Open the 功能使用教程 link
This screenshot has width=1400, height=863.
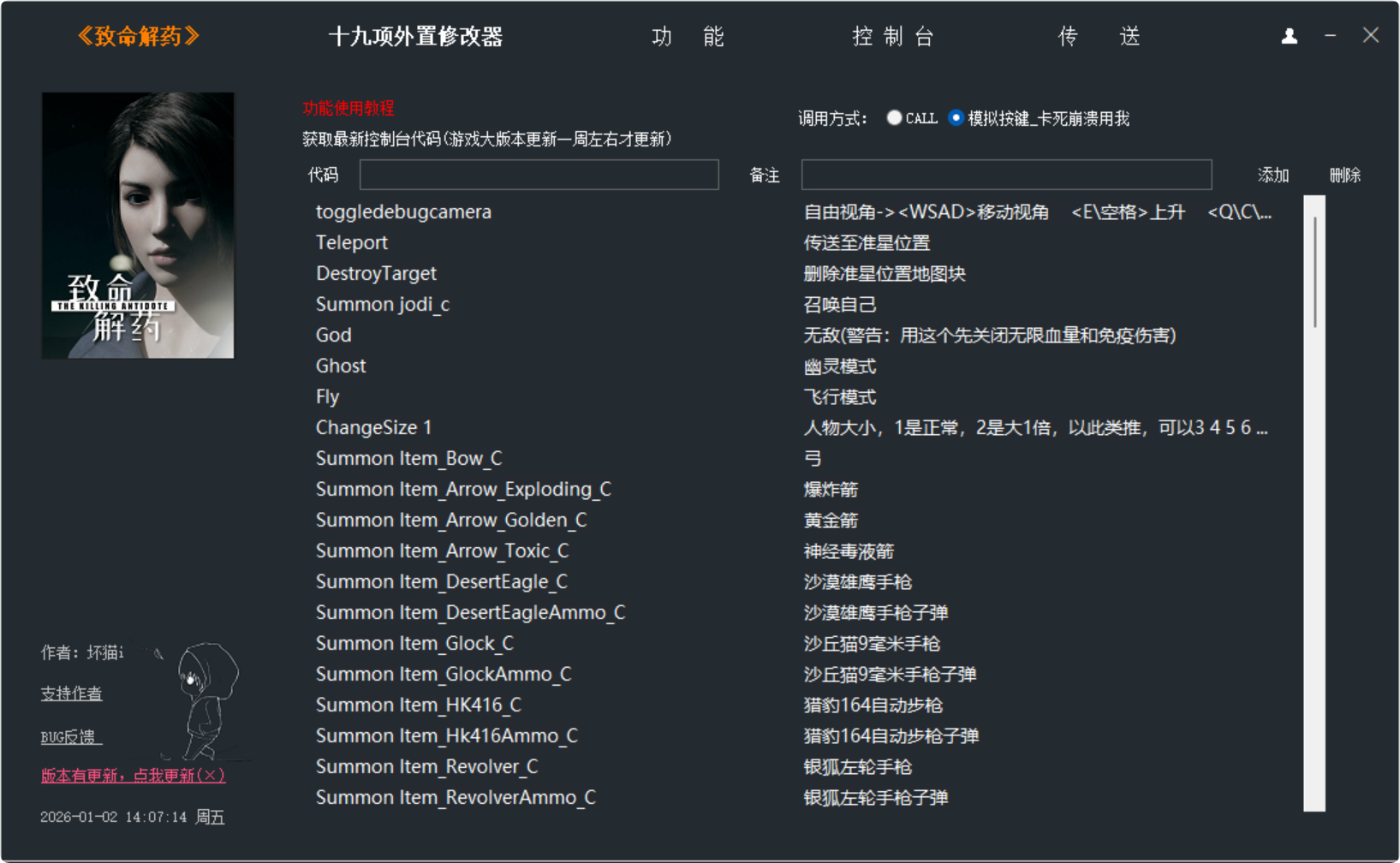pos(349,109)
